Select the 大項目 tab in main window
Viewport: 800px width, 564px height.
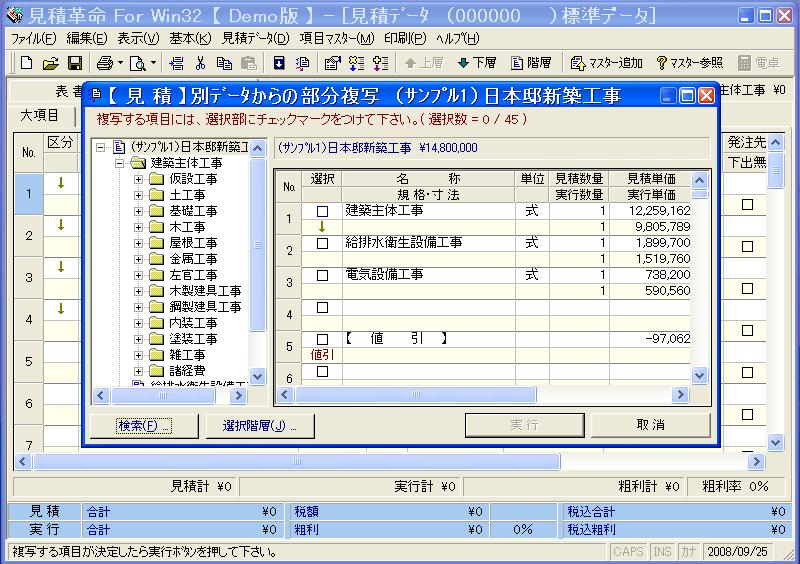pos(40,115)
